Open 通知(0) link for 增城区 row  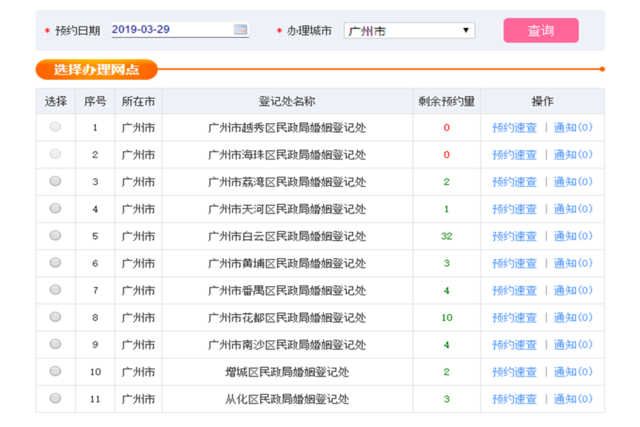point(573,372)
